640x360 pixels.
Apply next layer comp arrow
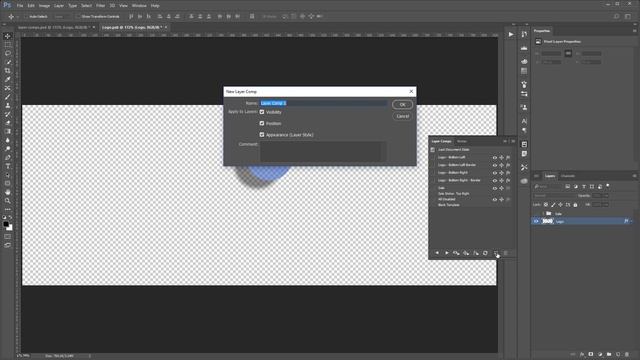[x=447, y=253]
